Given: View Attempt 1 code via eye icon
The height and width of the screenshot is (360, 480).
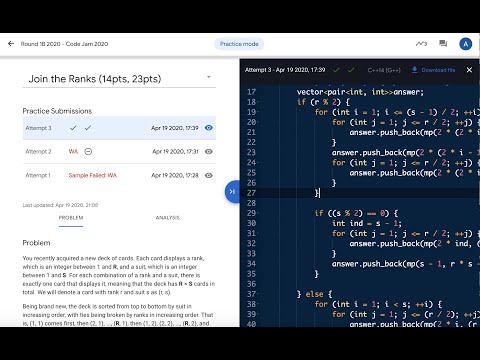Looking at the screenshot, I should pos(209,175).
